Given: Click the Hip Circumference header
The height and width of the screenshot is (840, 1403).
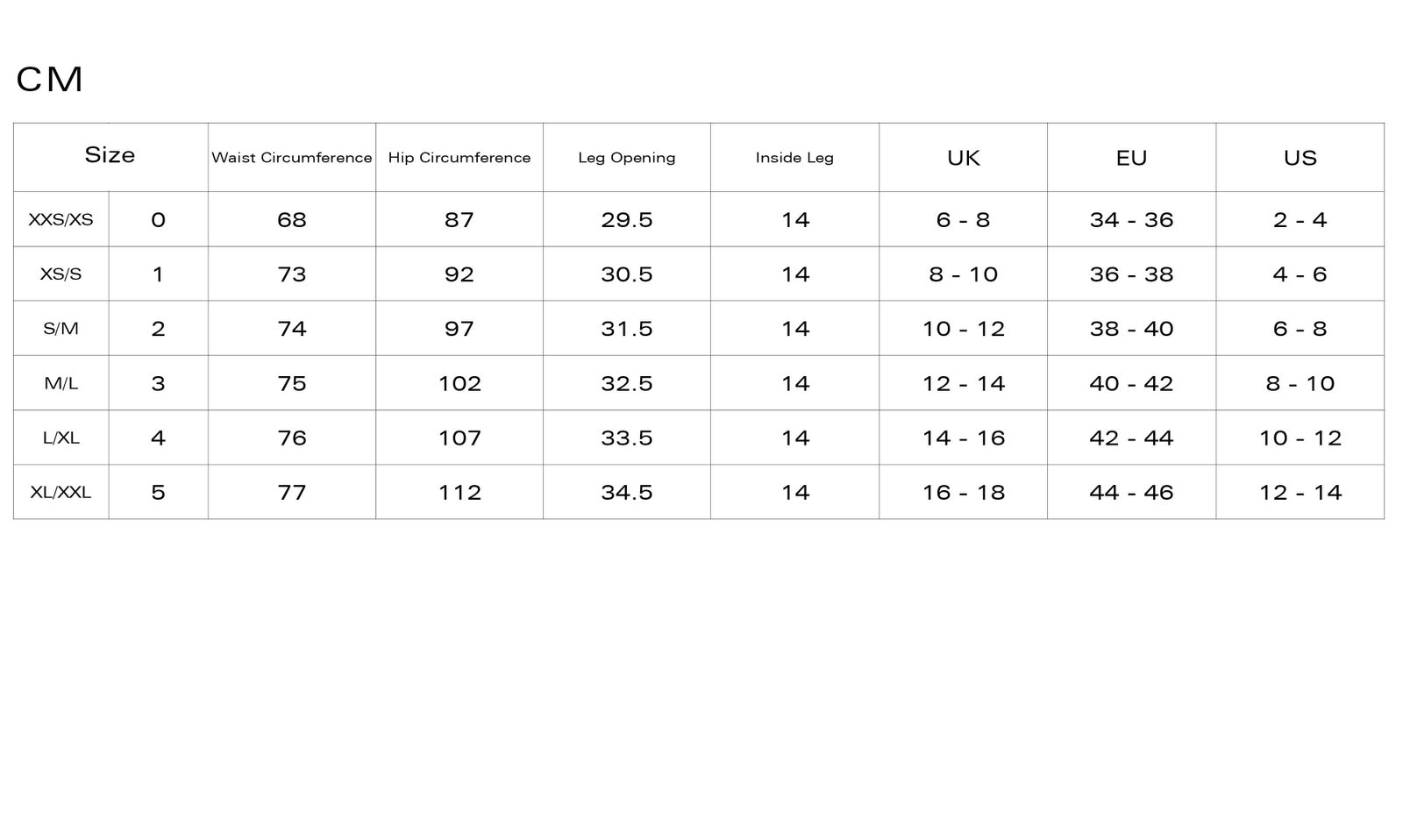Looking at the screenshot, I should tap(459, 158).
